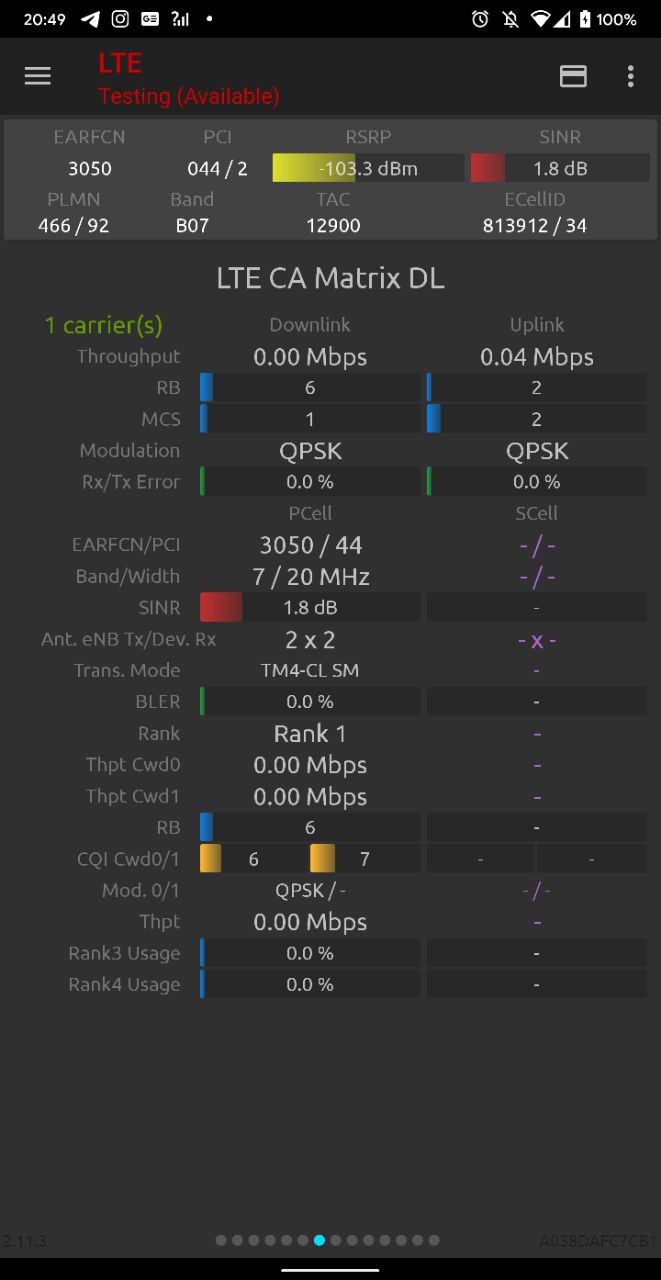Tap the card layout icon in header
661x1280 pixels.
573,76
